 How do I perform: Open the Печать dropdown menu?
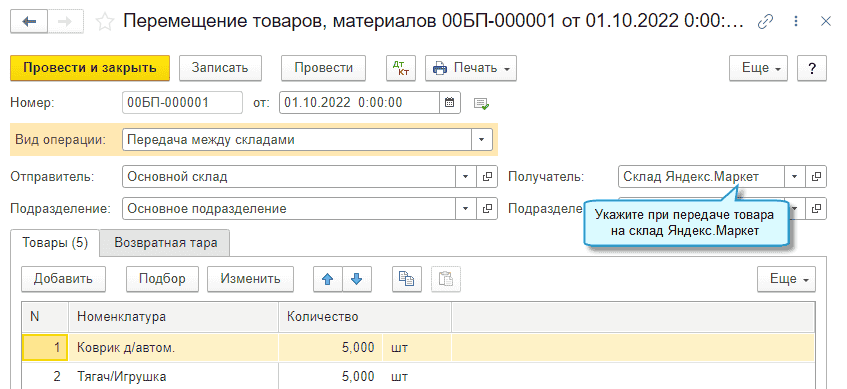pos(471,68)
